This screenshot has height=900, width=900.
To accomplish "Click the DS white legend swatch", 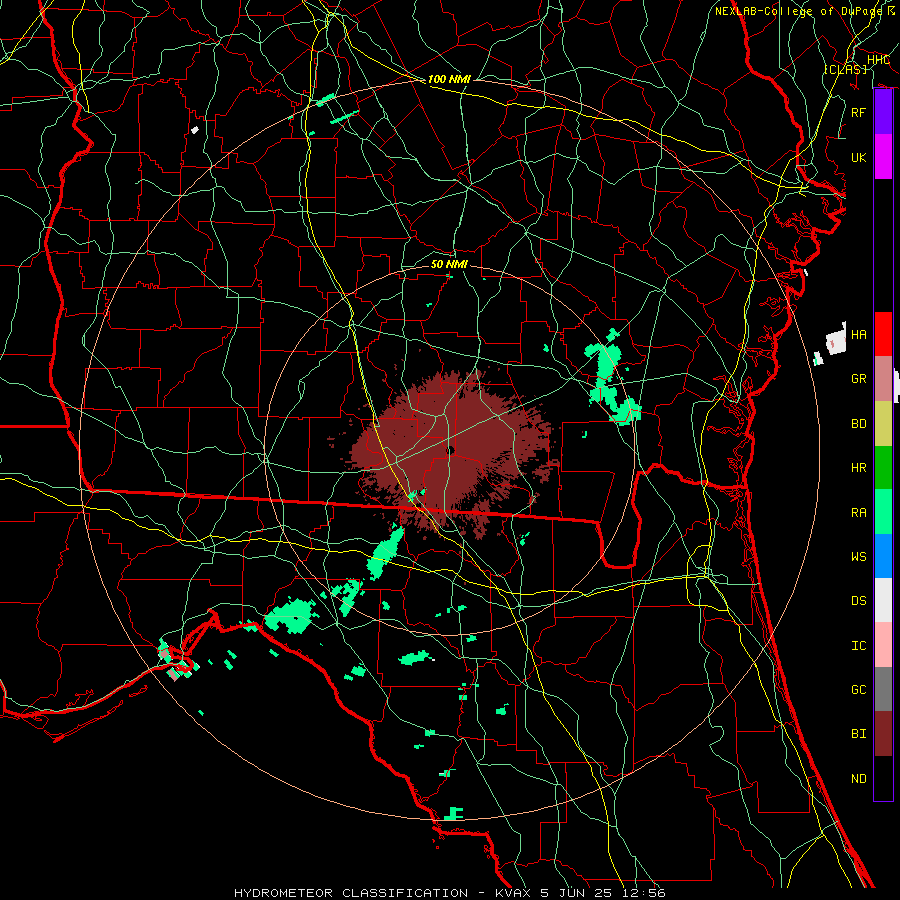I will (883, 600).
